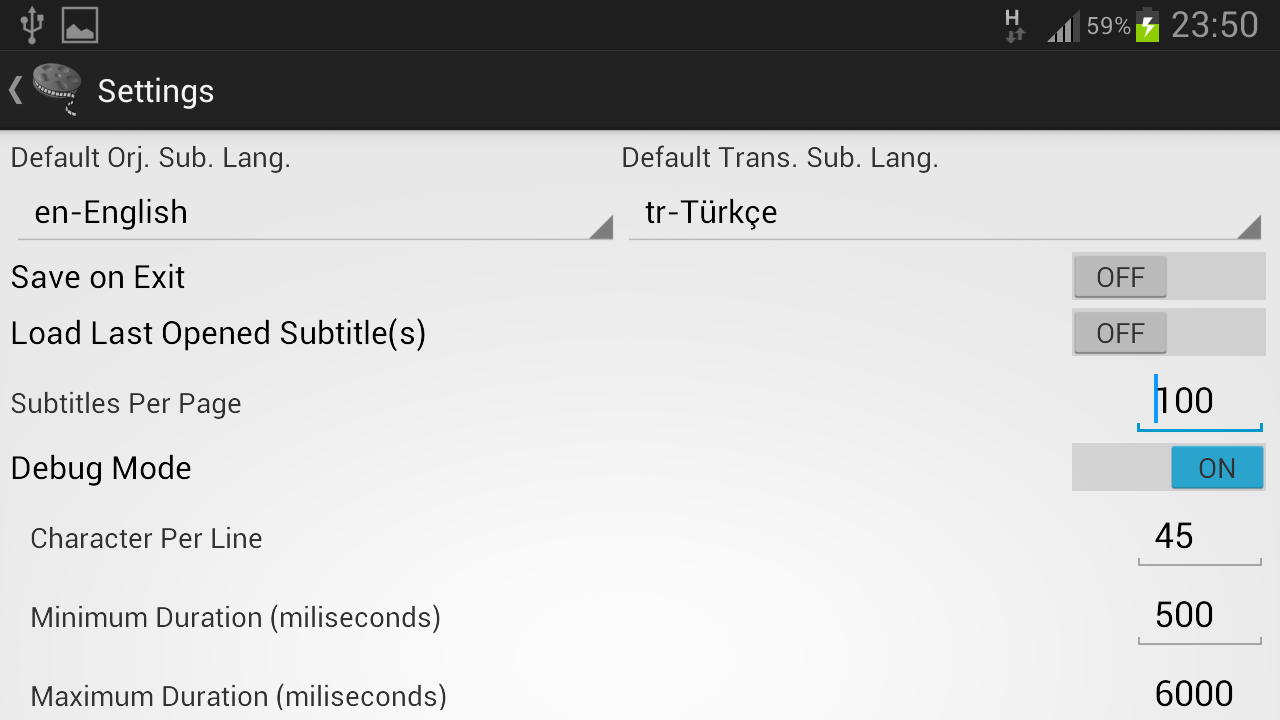
Task: Tap the H data network icon
Action: 1014,25
